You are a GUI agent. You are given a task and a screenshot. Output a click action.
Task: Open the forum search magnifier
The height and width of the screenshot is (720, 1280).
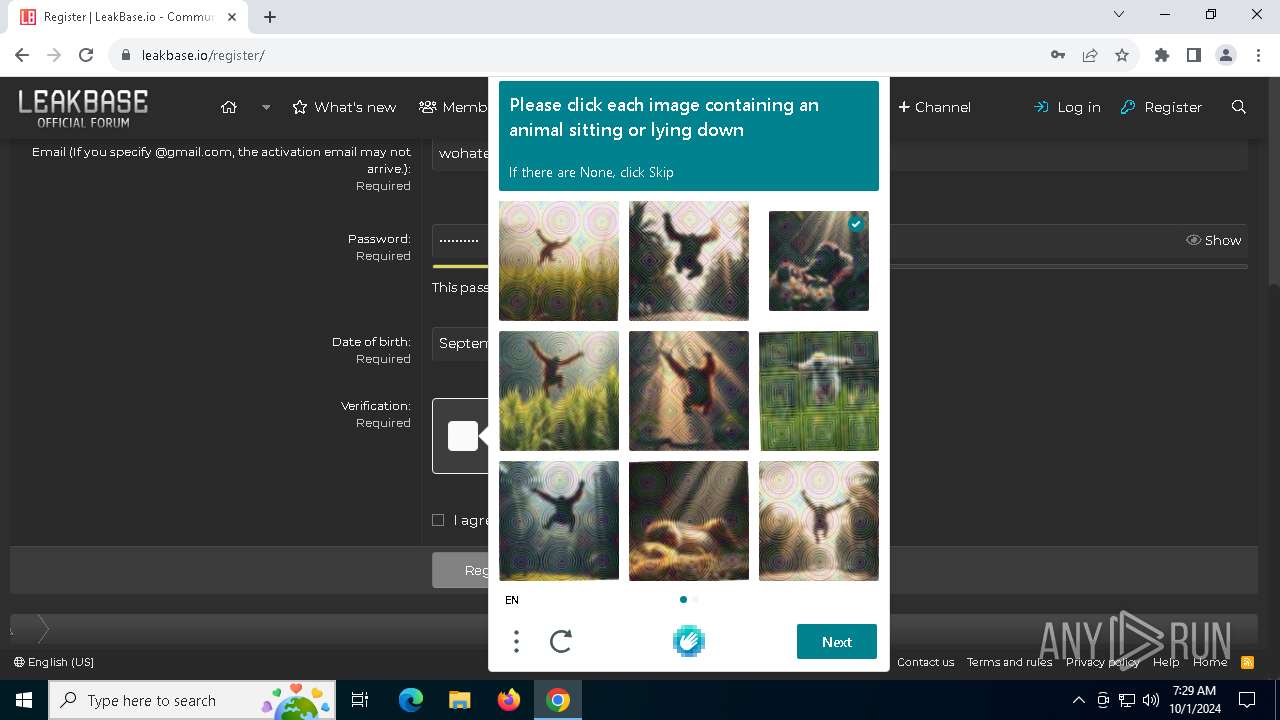1239,107
